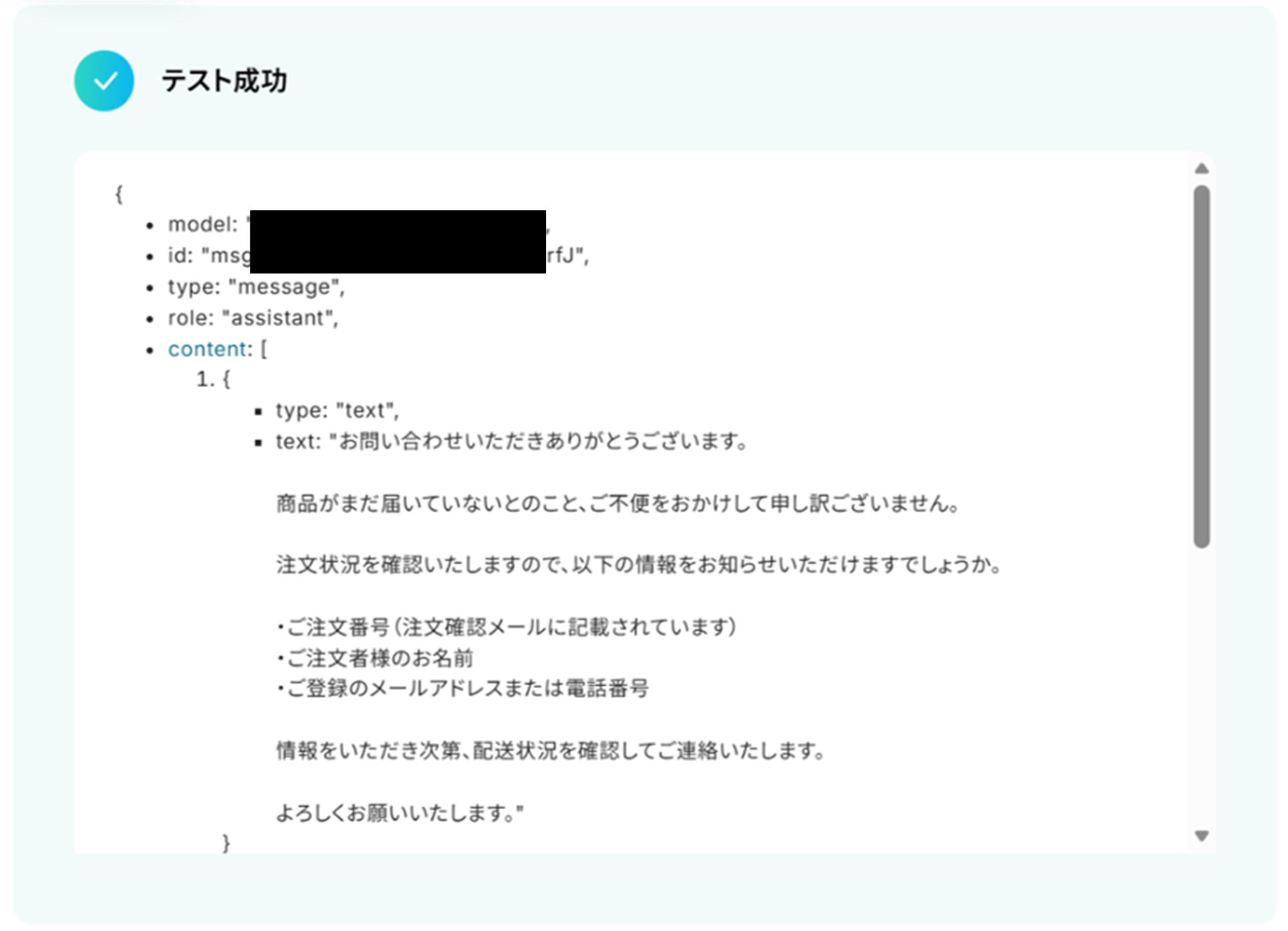This screenshot has width=1288, height=931.
Task: Collapse the content array key
Action: pyautogui.click(x=209, y=349)
